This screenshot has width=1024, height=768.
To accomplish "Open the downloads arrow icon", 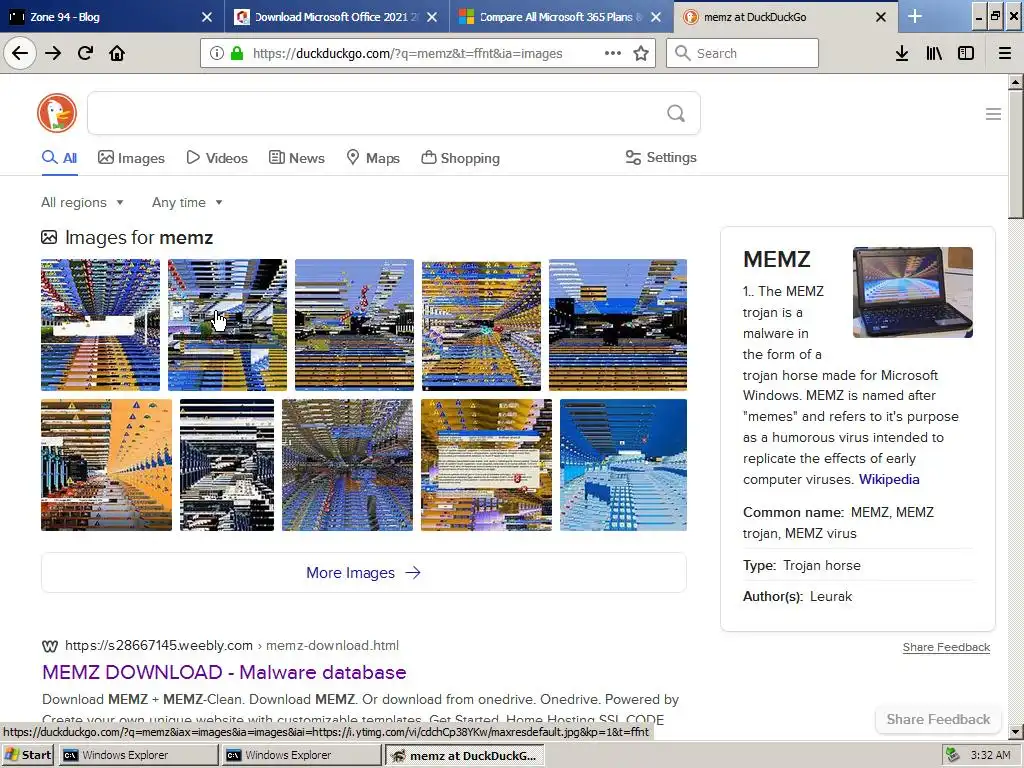I will (x=902, y=53).
